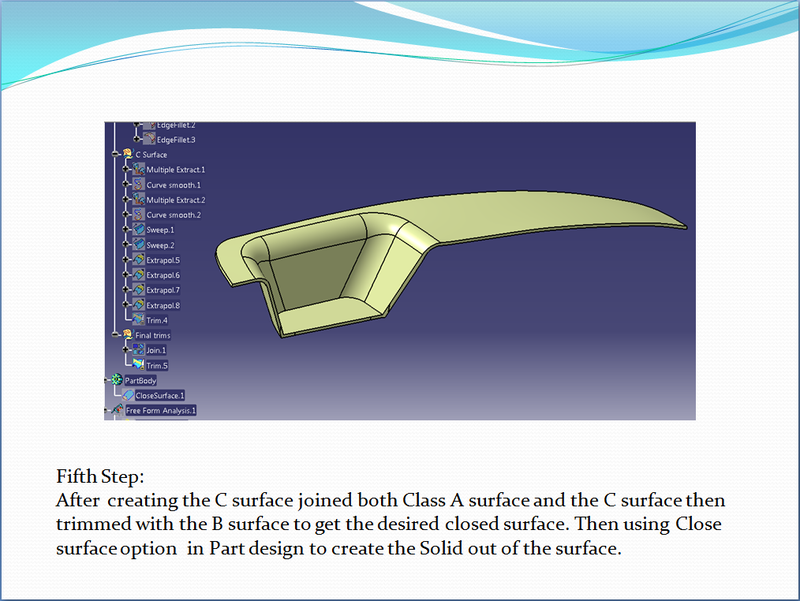Click the CloseSurface.1 feature icon
The image size is (800, 601).
click(x=129, y=394)
